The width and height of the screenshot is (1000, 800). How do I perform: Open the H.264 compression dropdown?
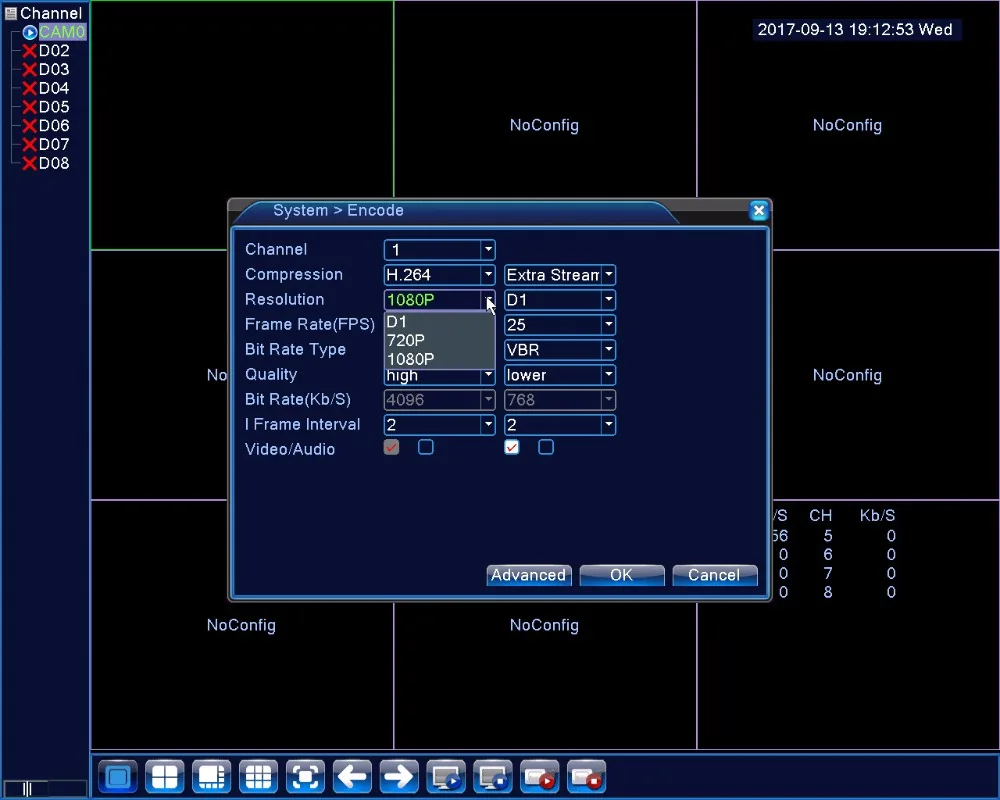[439, 275]
